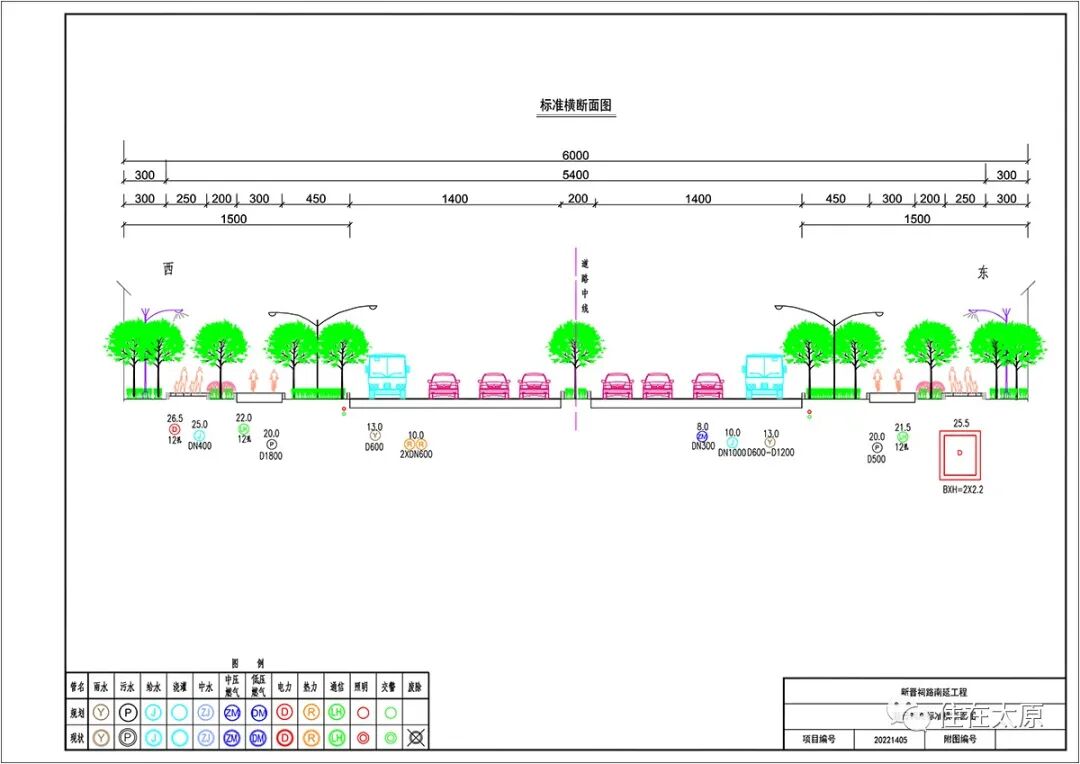Click the cyan bus on the west side

tap(387, 374)
